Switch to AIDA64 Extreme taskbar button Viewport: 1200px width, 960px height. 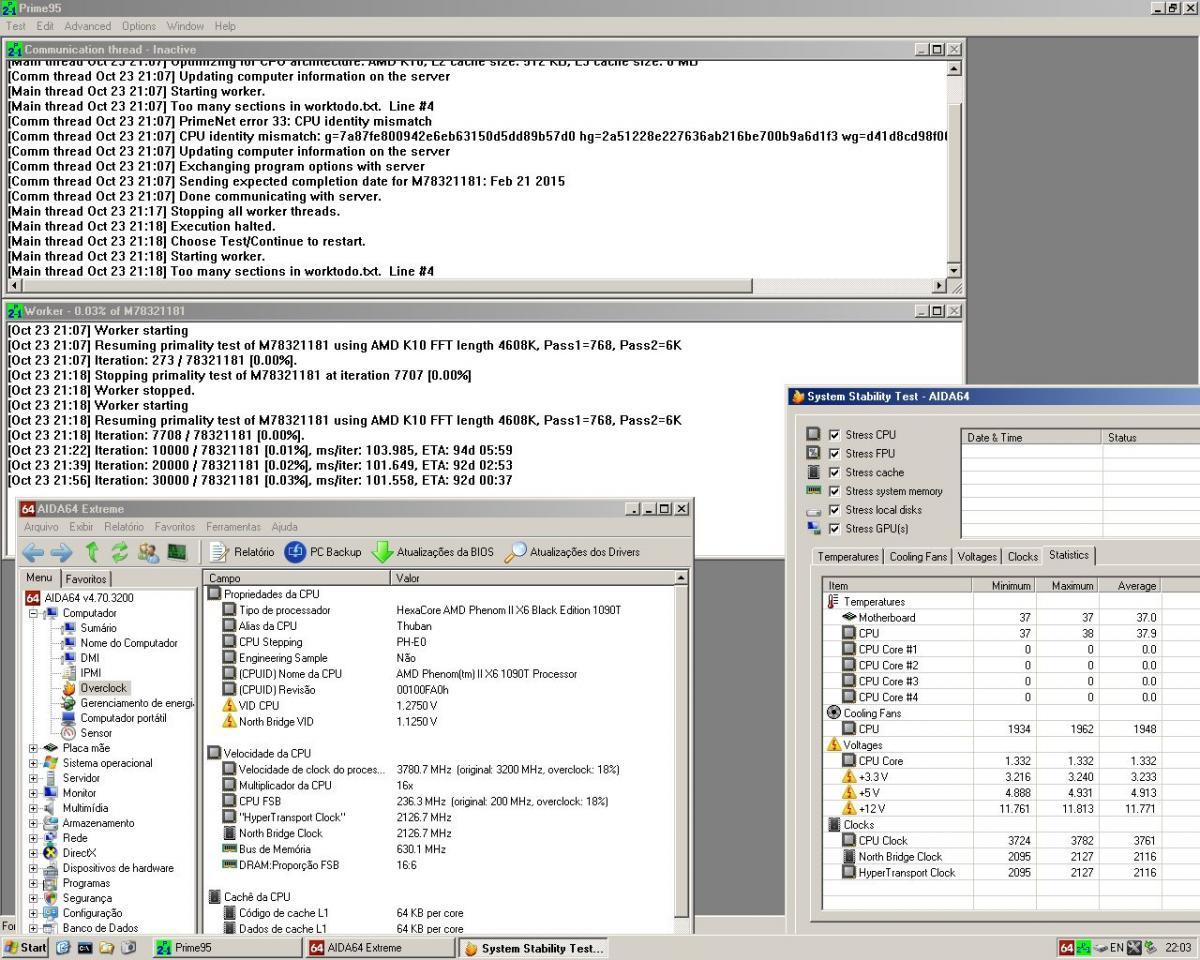click(x=382, y=948)
